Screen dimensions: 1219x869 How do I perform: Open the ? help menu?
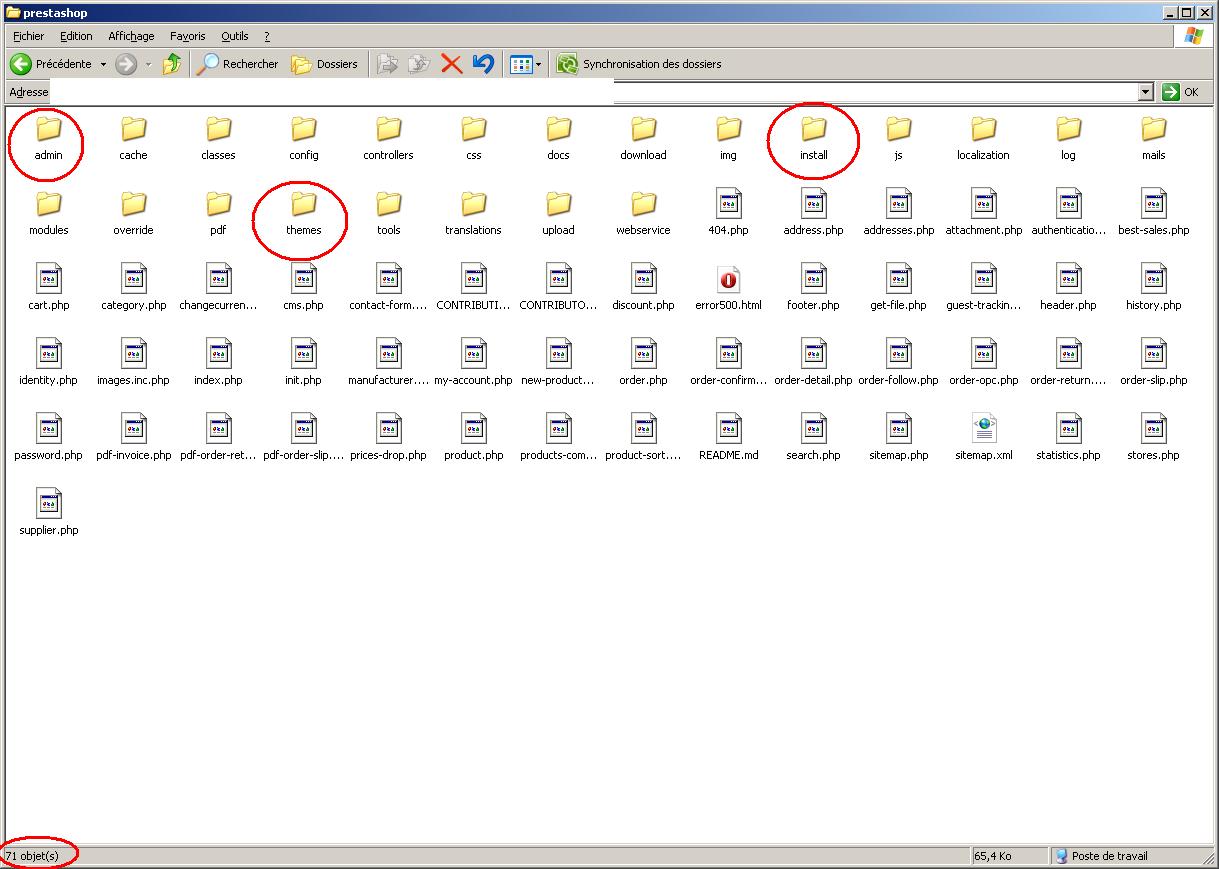[267, 36]
